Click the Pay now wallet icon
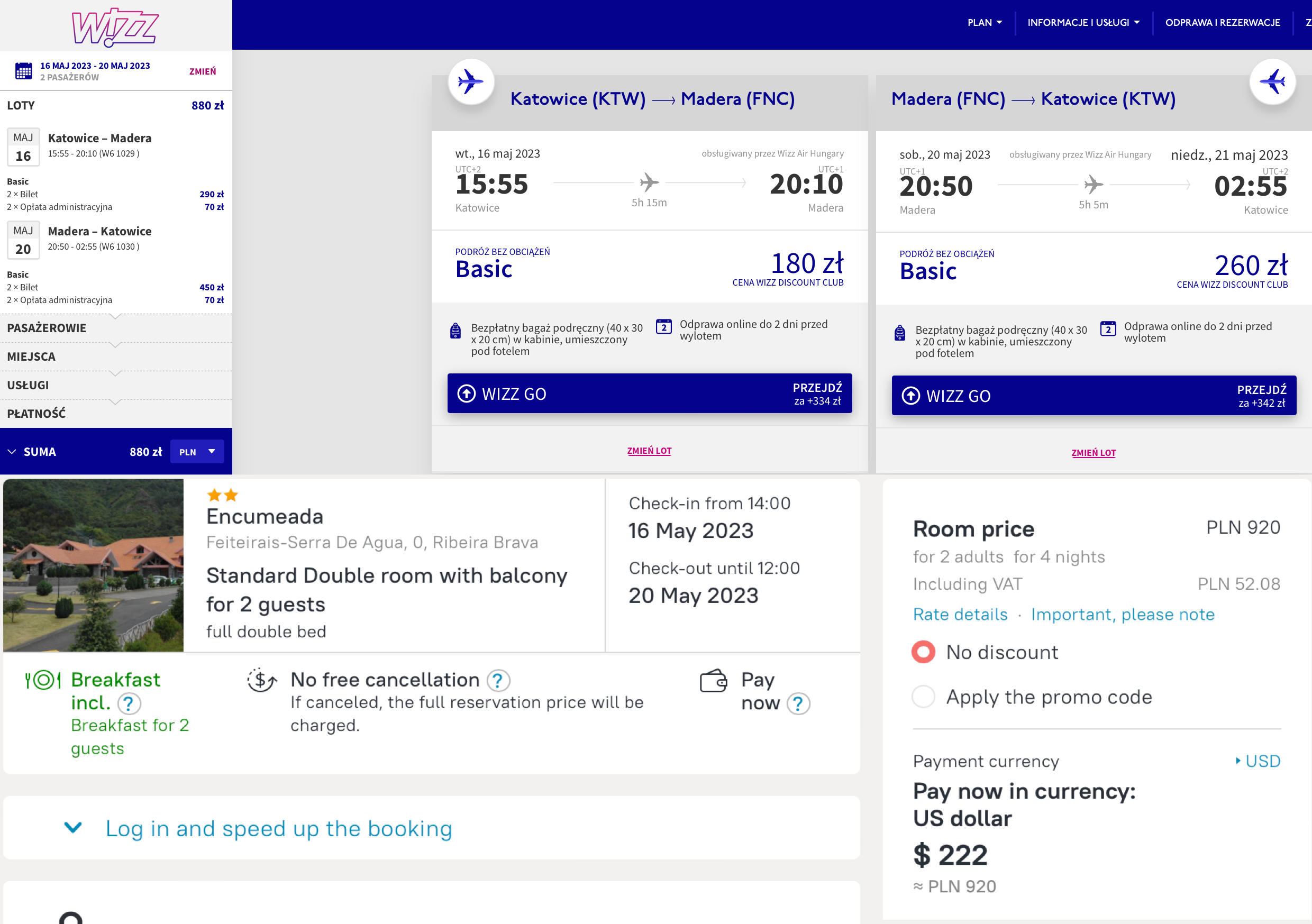Viewport: 1312px width, 924px height. click(713, 681)
